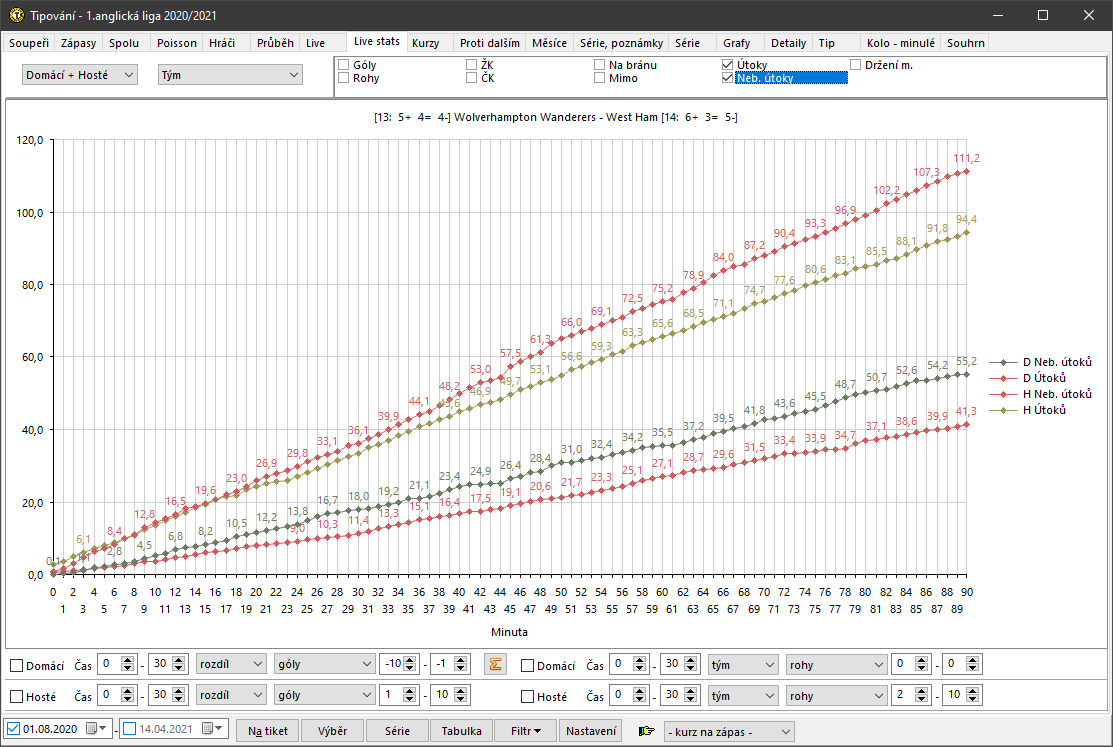Viewport: 1113px width, 747px height.
Task: Click D Neb. útoků legend marker
Action: (1003, 362)
